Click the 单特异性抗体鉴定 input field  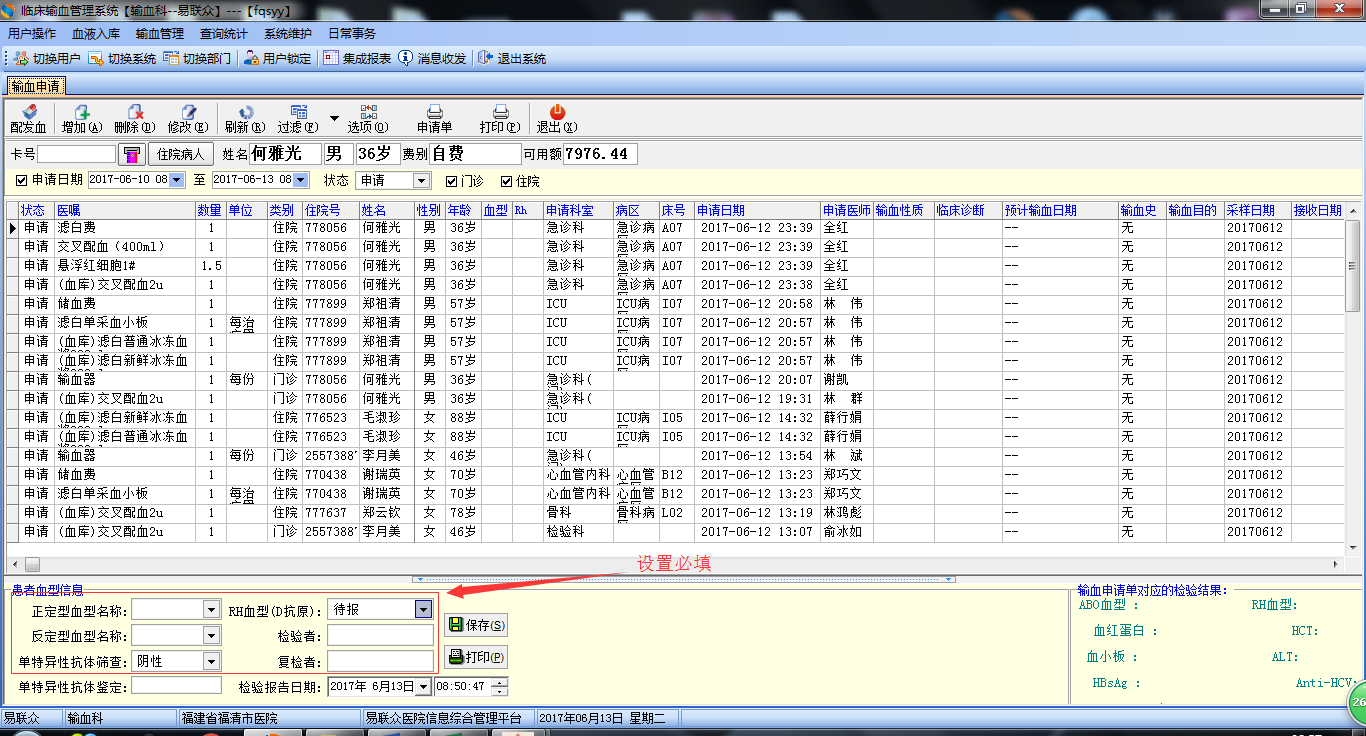coord(177,686)
